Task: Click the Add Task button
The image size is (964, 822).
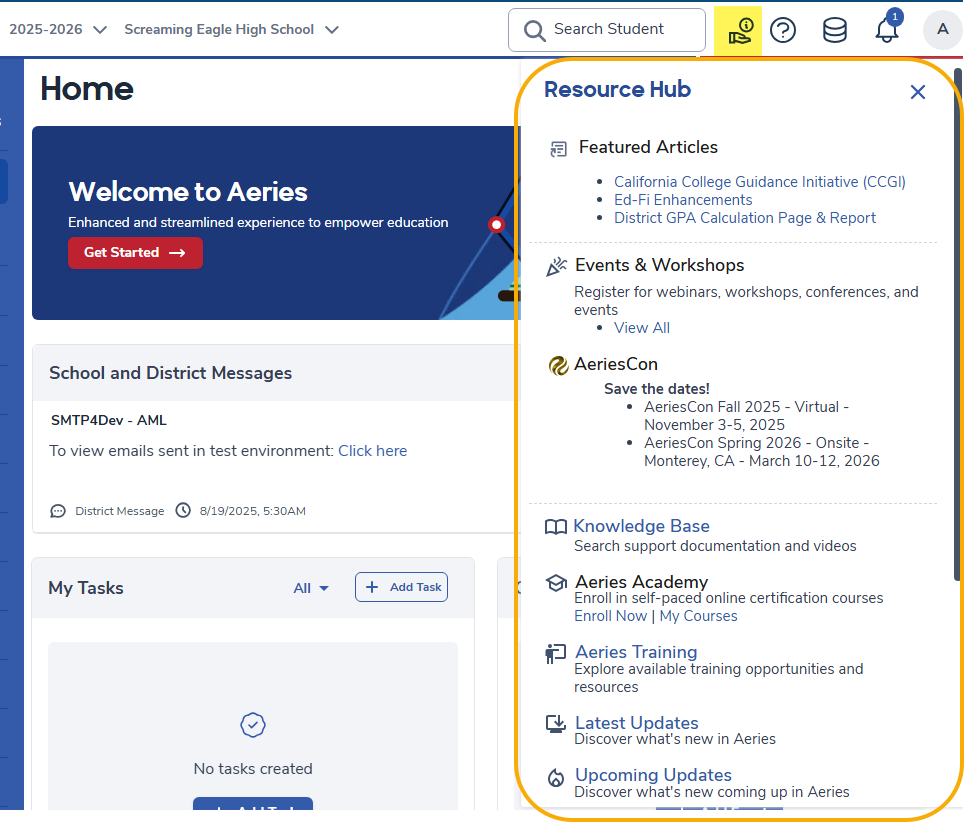Action: point(401,587)
